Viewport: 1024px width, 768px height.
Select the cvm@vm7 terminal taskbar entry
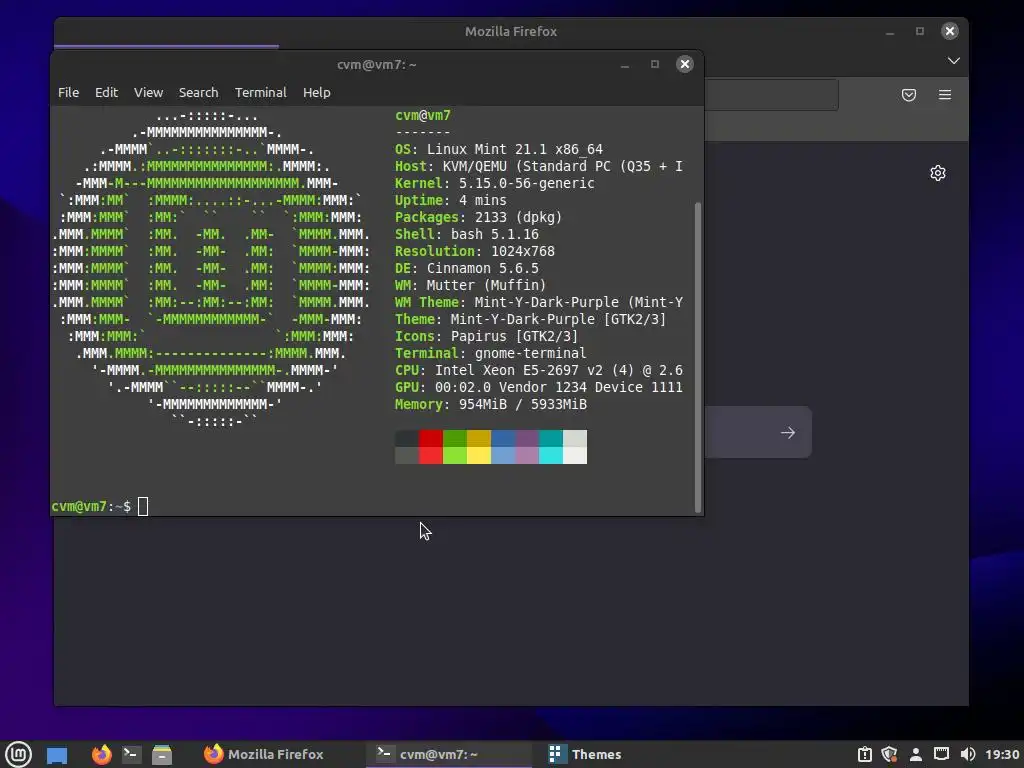click(448, 754)
